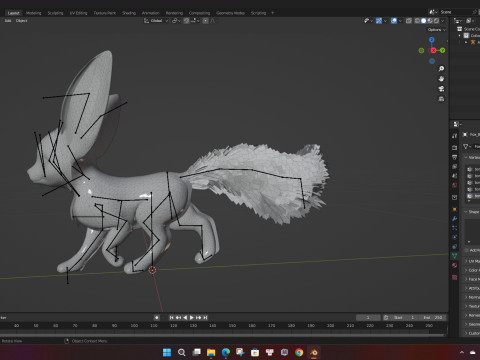Click the current frame number field
The width and height of the screenshot is (480, 360).
[x=368, y=317]
